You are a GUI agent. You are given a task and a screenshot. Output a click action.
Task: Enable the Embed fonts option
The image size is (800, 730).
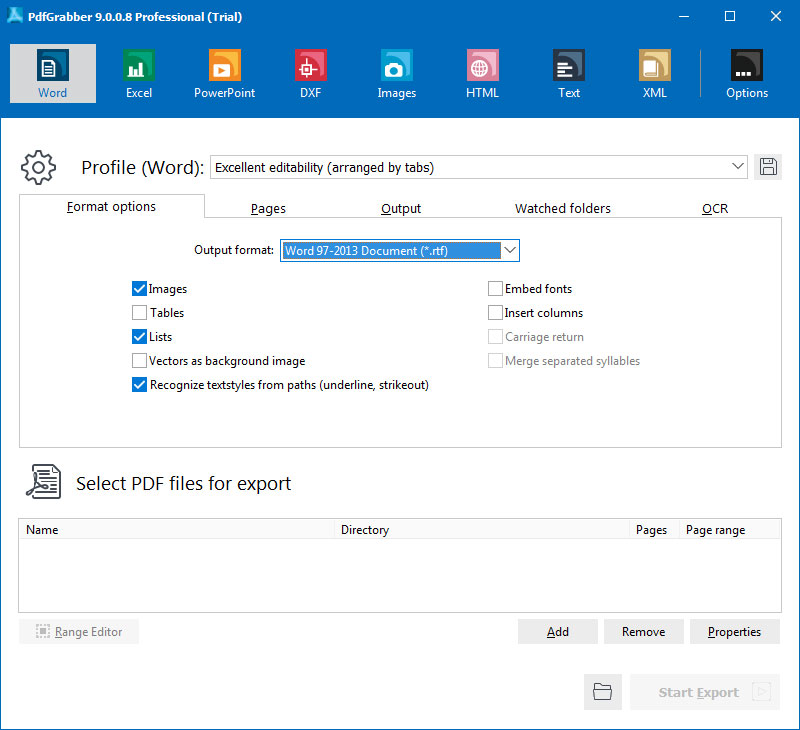click(495, 288)
